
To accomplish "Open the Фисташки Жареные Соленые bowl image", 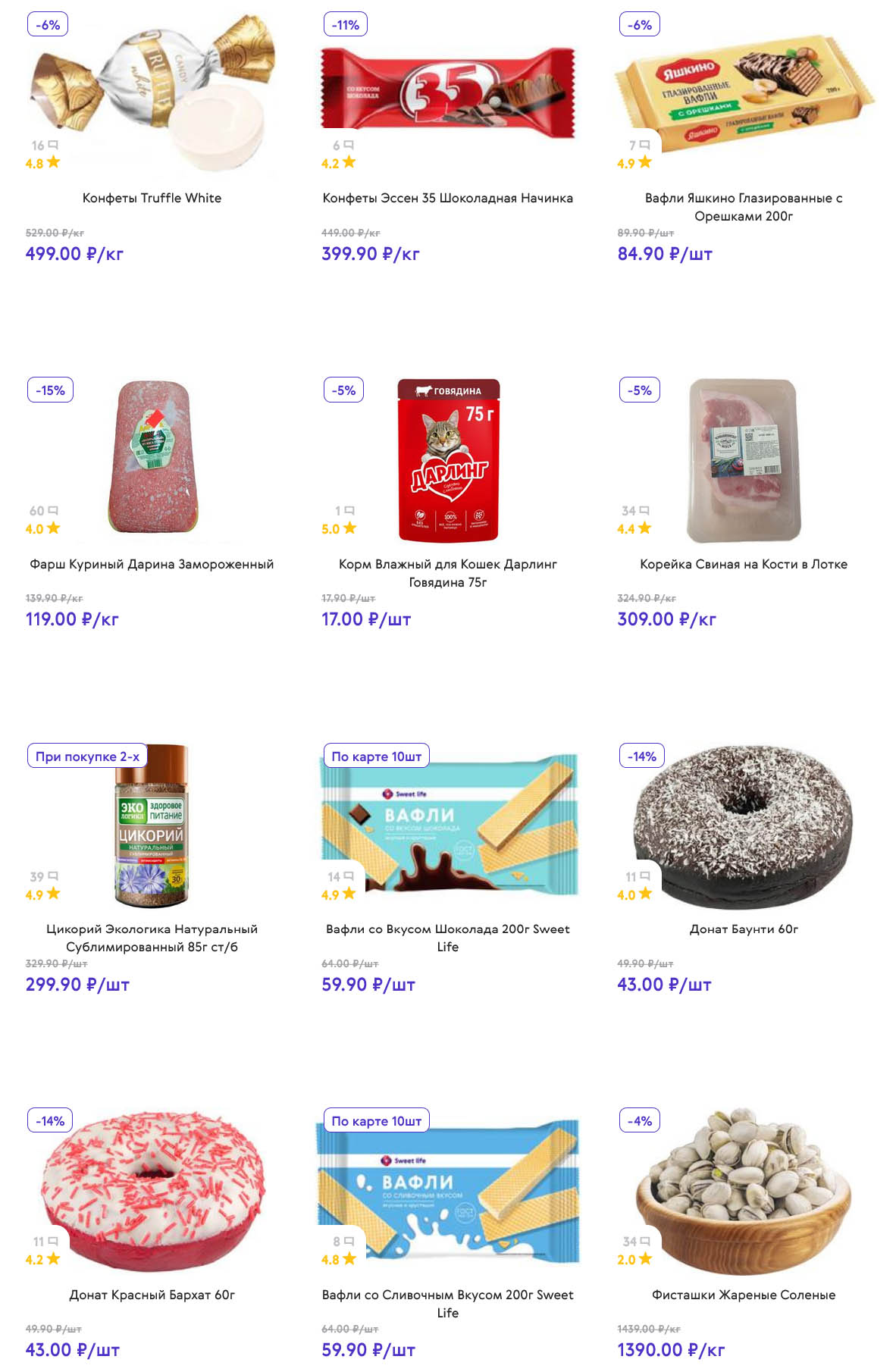I will [x=744, y=1190].
